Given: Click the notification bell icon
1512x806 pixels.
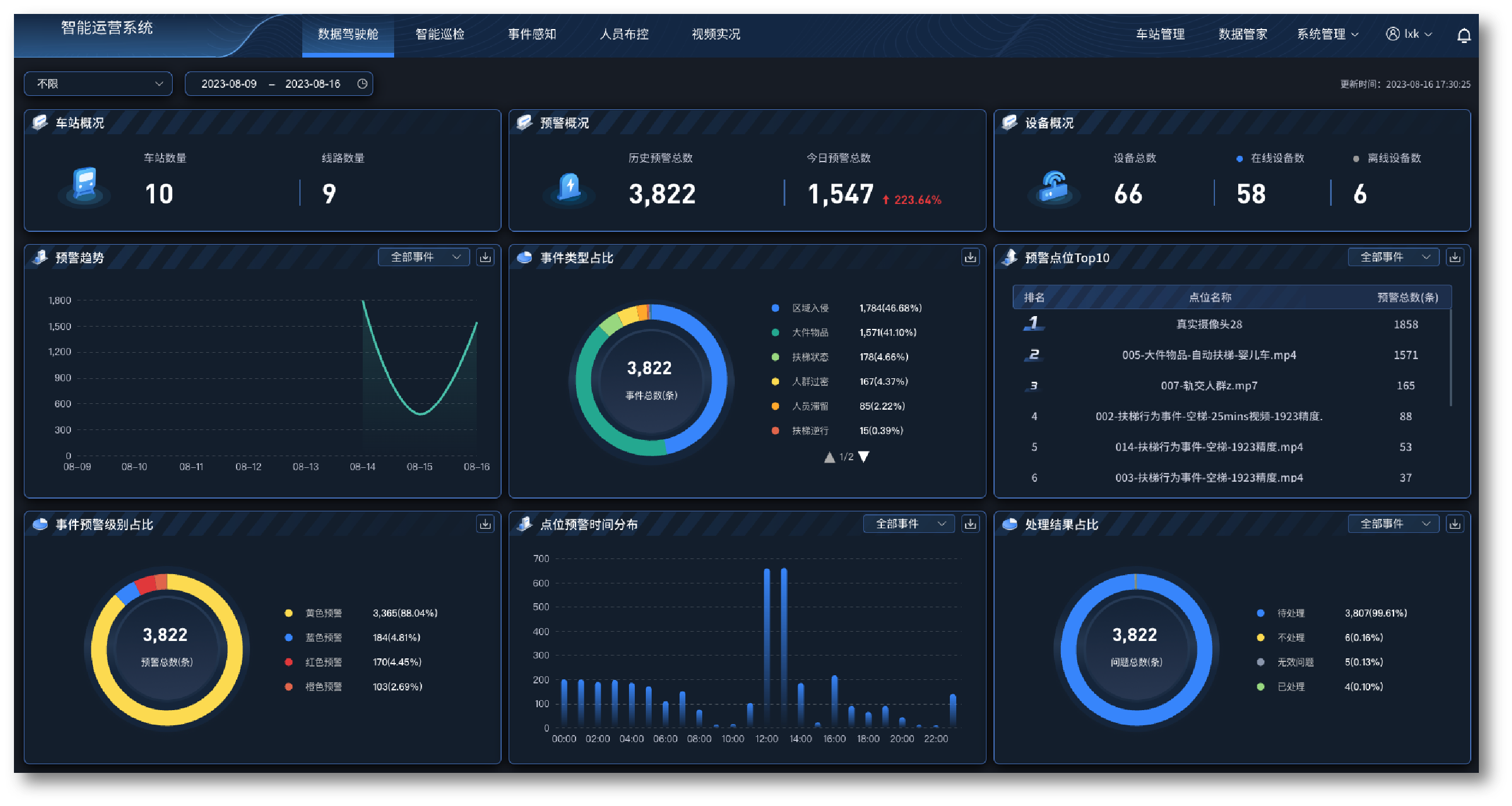Looking at the screenshot, I should pyautogui.click(x=1463, y=35).
